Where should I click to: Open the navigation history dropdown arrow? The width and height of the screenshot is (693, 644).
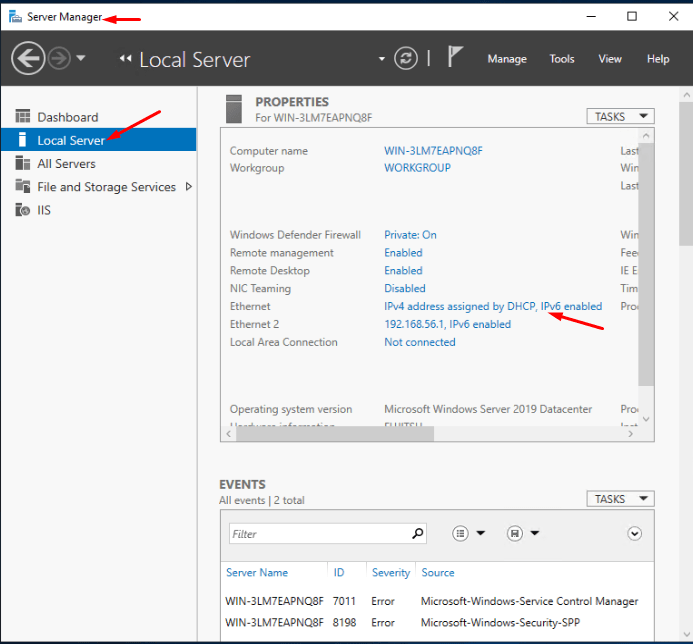pyautogui.click(x=81, y=59)
